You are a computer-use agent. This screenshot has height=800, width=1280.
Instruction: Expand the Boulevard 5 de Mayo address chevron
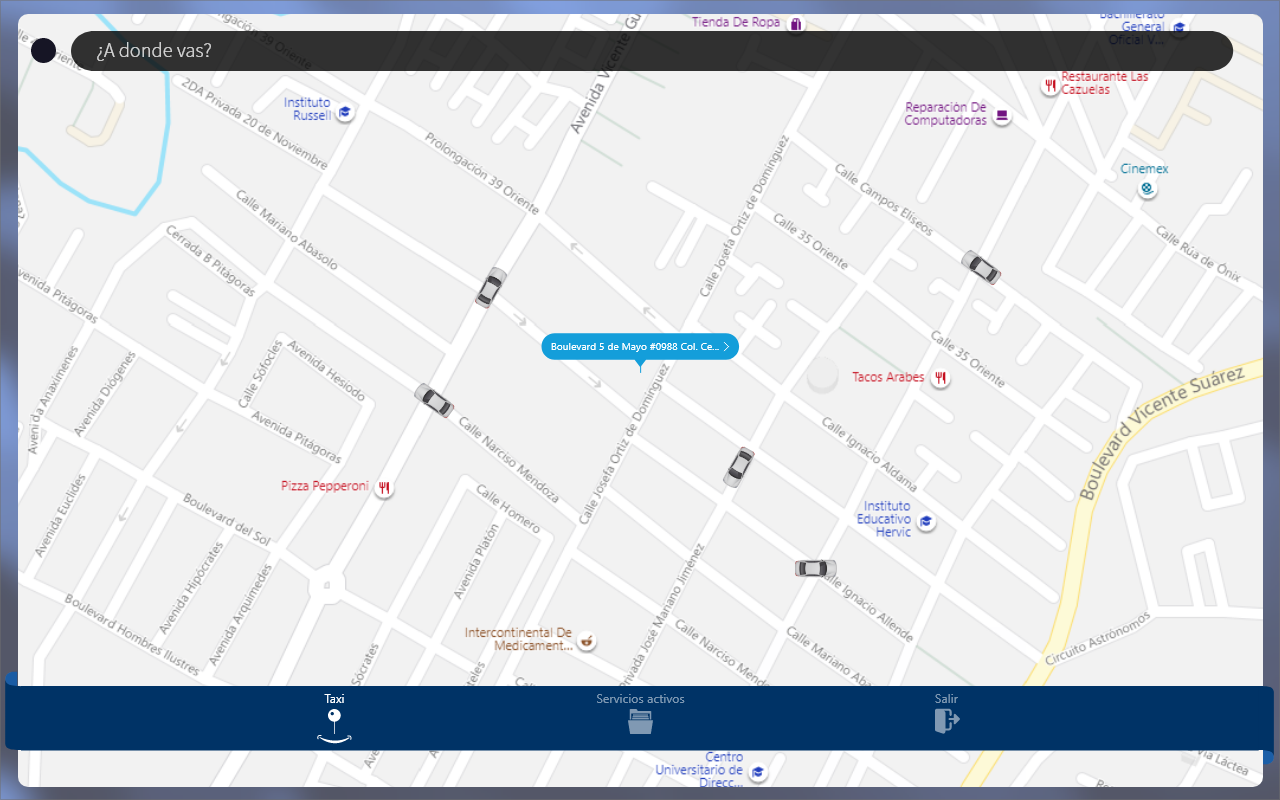click(x=727, y=347)
